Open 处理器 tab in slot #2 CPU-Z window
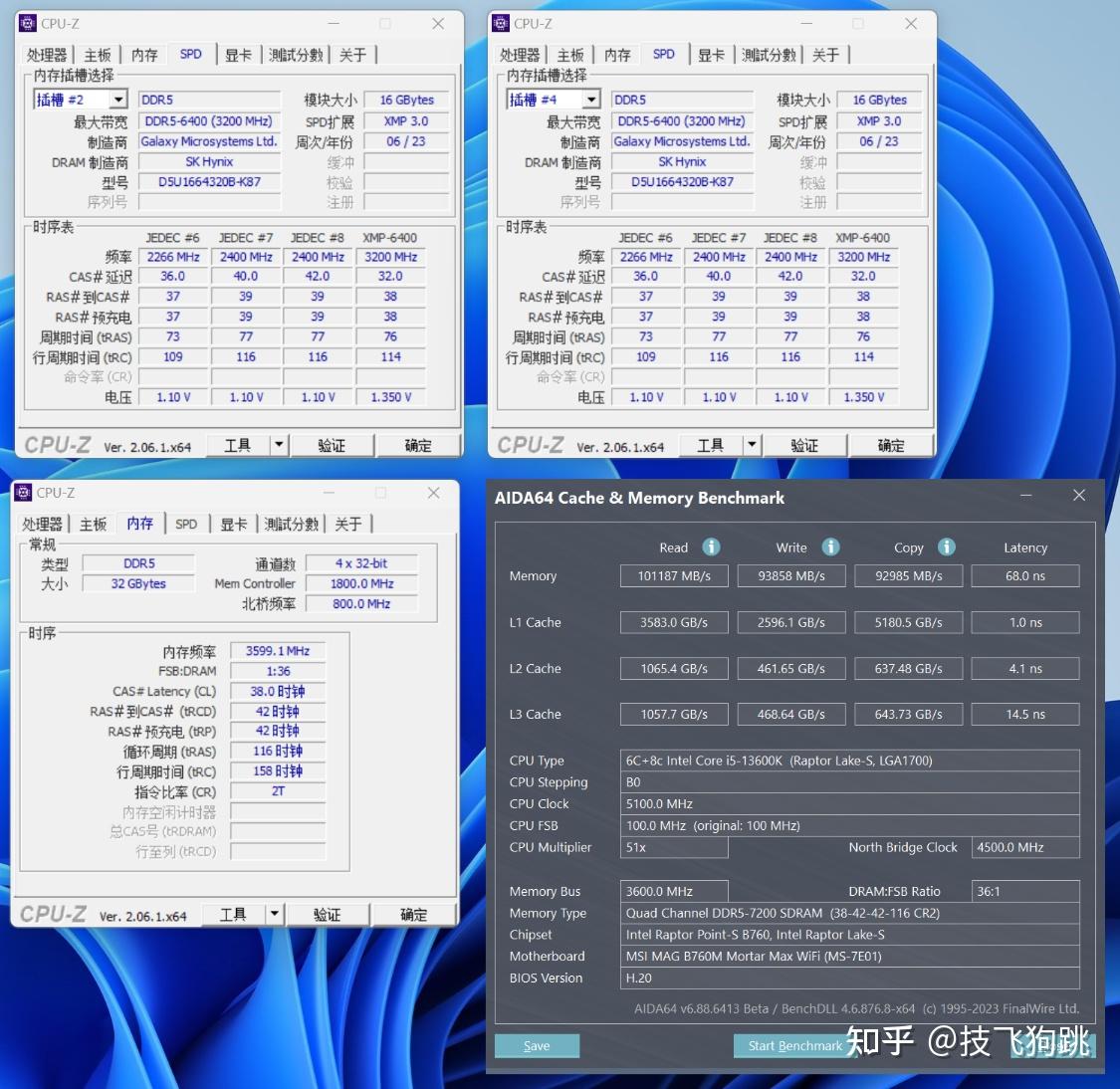 [46, 55]
